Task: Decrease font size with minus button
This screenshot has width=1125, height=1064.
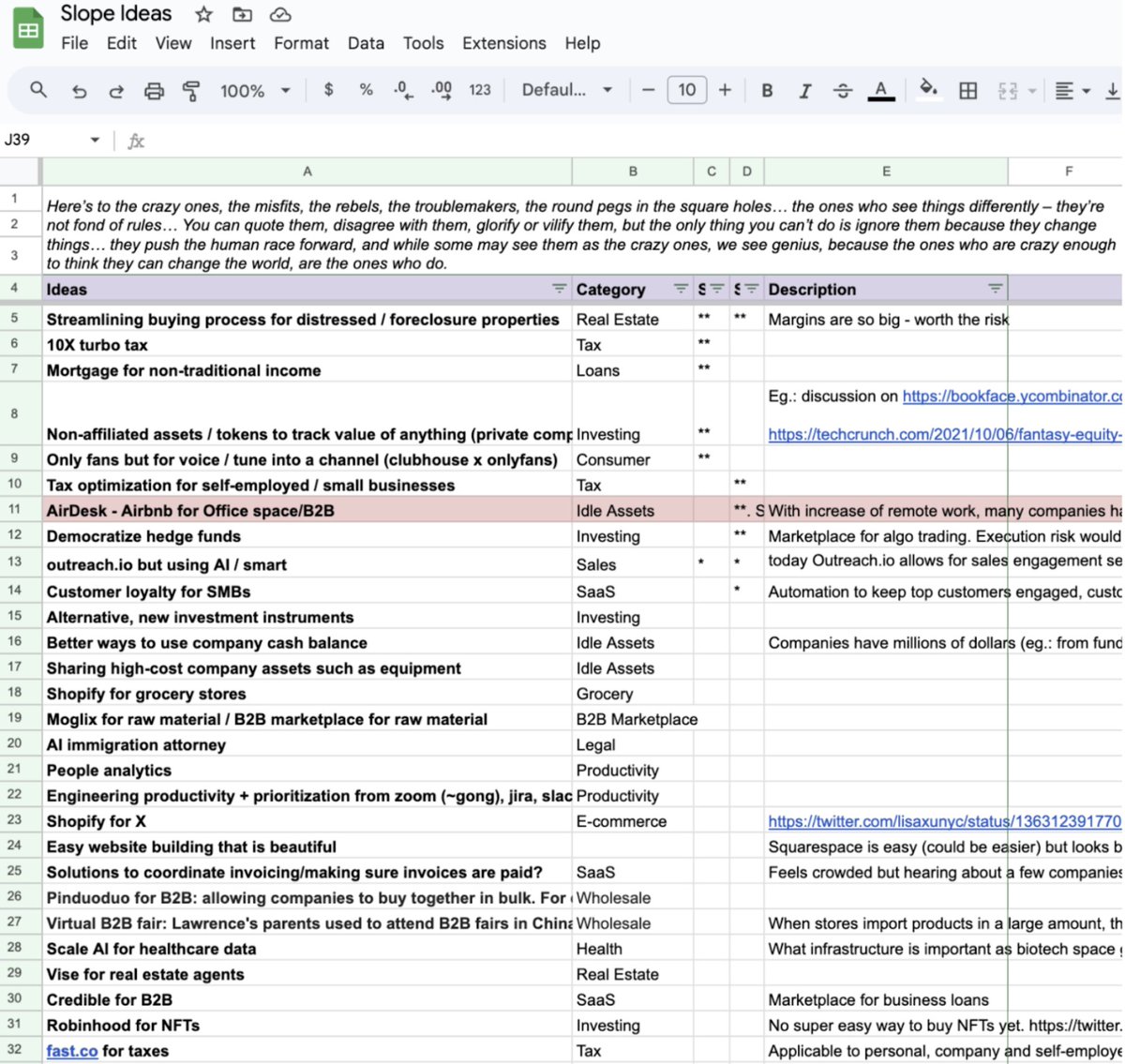Action: pyautogui.click(x=648, y=90)
